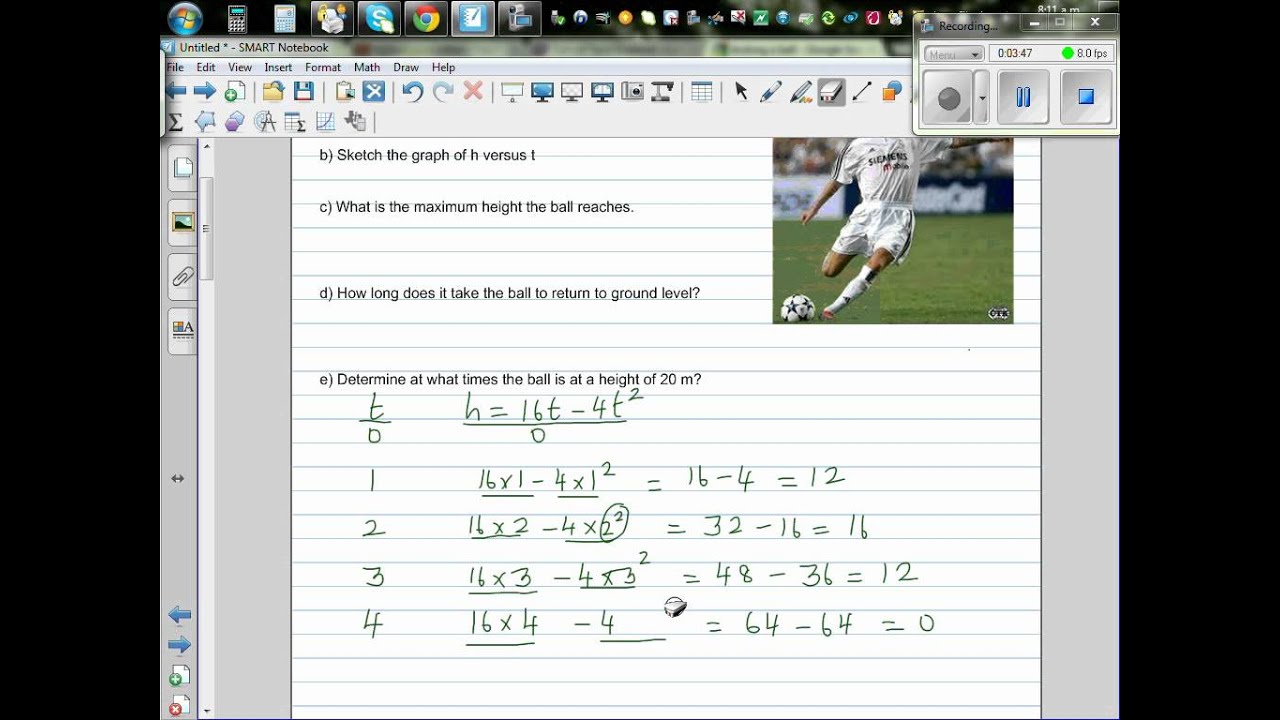The image size is (1280, 720).
Task: Select the Creative Pens tool
Action: pos(800,92)
